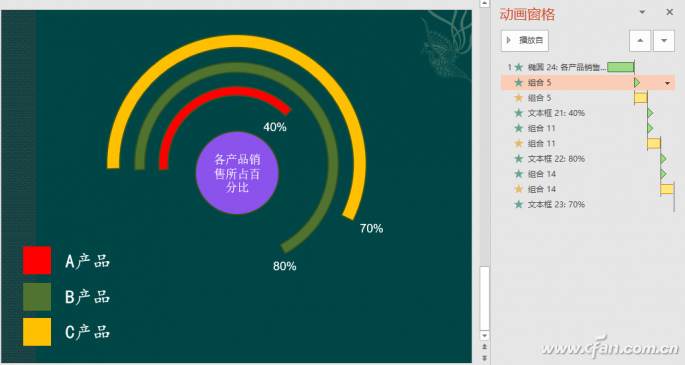Viewport: 685px width, 365px height.
Task: Click green star icon of 文本框 23: 70%
Action: pos(519,204)
